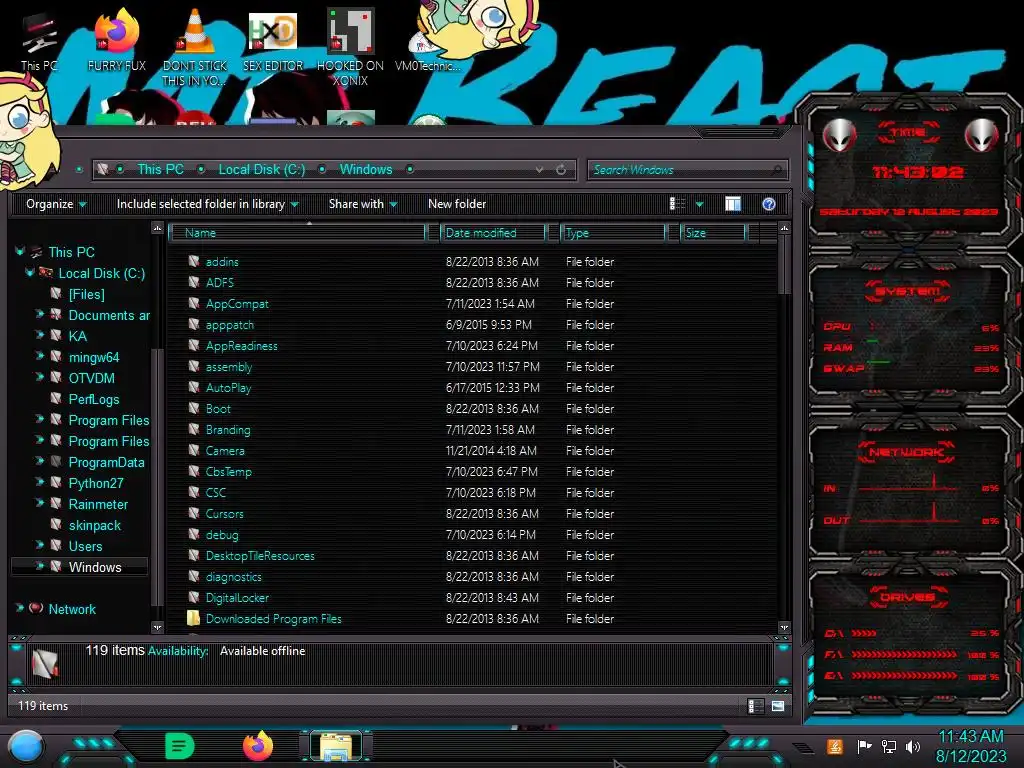Open Include selected folder in library dropdown

(208, 204)
